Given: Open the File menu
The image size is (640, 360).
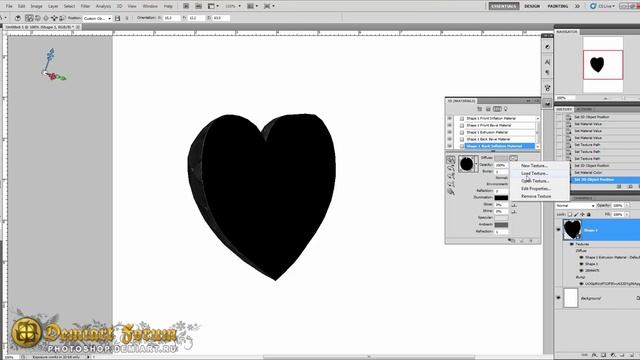Looking at the screenshot, I should 9,6.
